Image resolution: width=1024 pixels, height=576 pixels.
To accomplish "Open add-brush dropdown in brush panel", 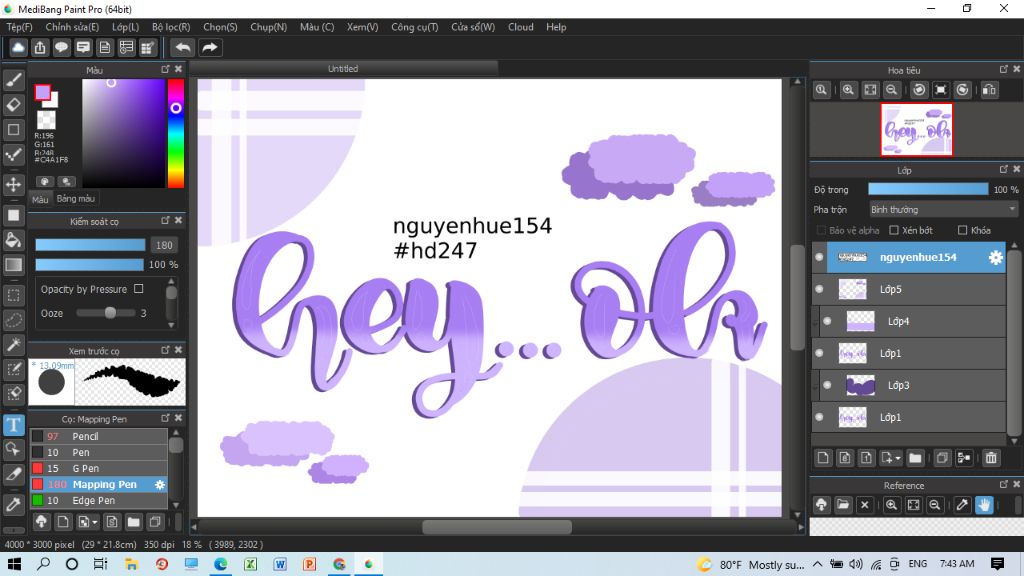I will pos(95,522).
